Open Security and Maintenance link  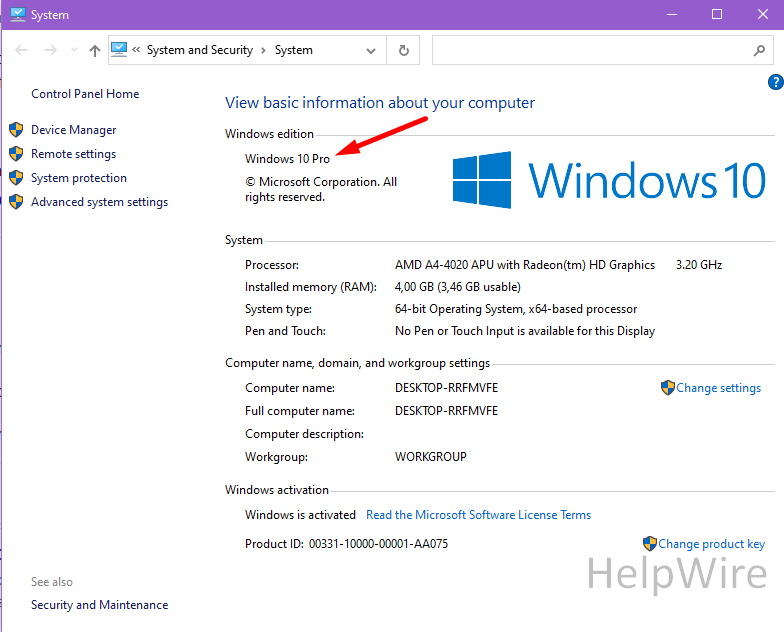pyautogui.click(x=100, y=605)
